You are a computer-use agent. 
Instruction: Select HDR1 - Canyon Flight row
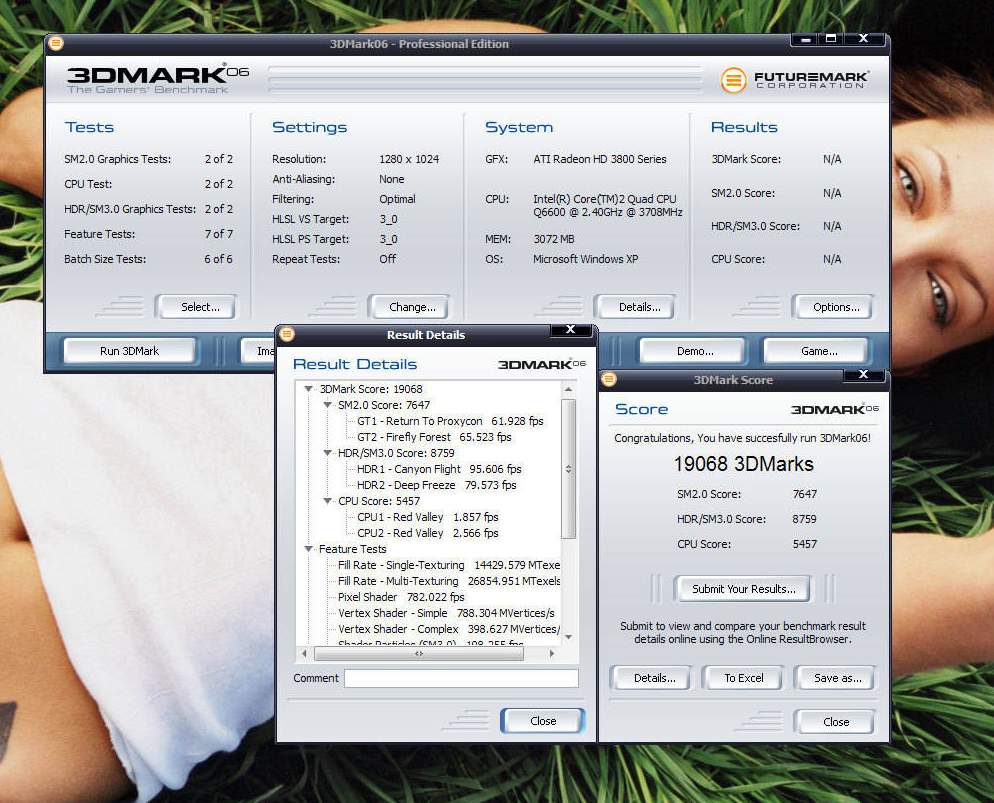(x=439, y=469)
